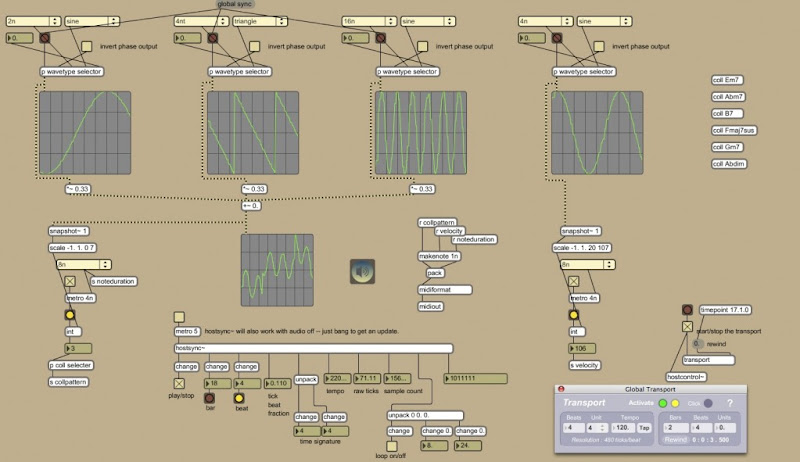Open the 8n dropdown below scale -1. 1. 0 7
800x462 pixels.
click(x=84, y=265)
